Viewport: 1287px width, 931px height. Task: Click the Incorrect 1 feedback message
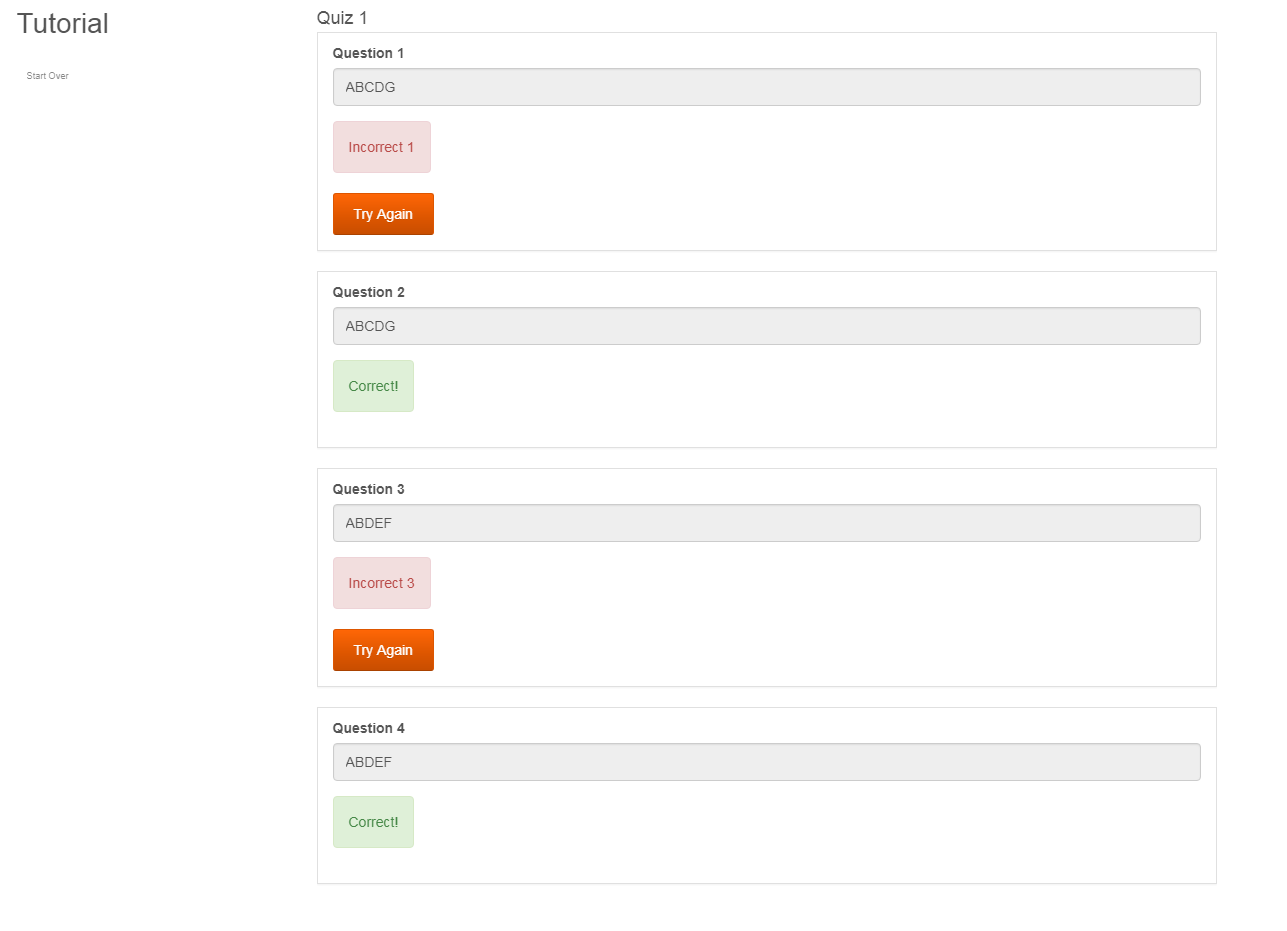coord(381,147)
